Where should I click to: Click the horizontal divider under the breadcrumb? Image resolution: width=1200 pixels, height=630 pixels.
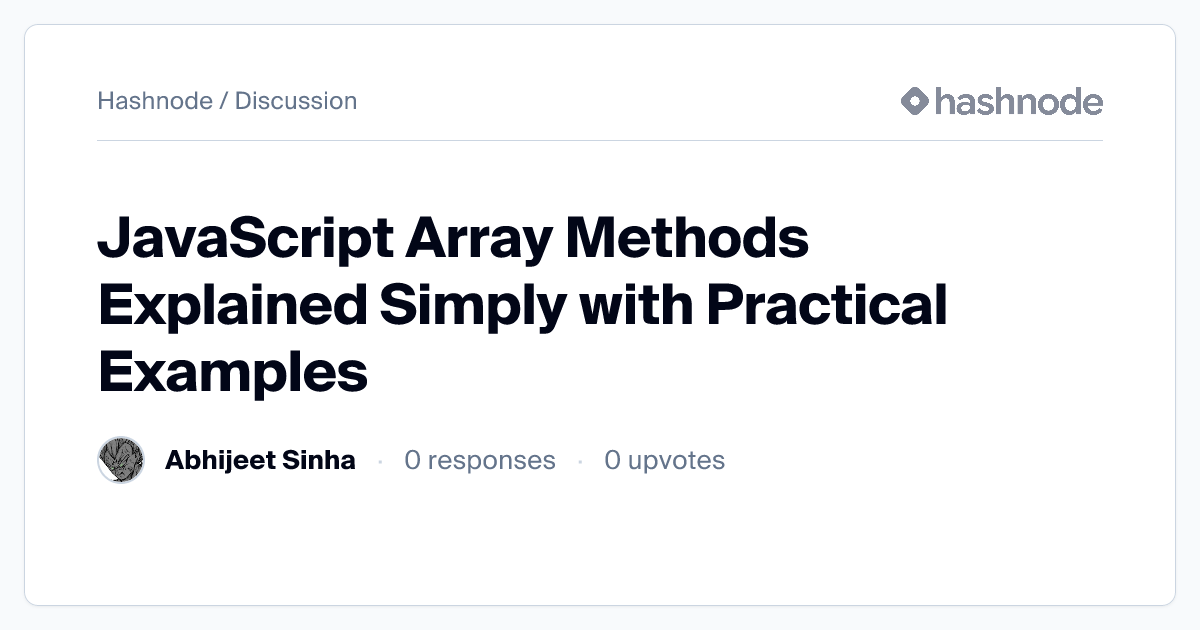pos(600,140)
